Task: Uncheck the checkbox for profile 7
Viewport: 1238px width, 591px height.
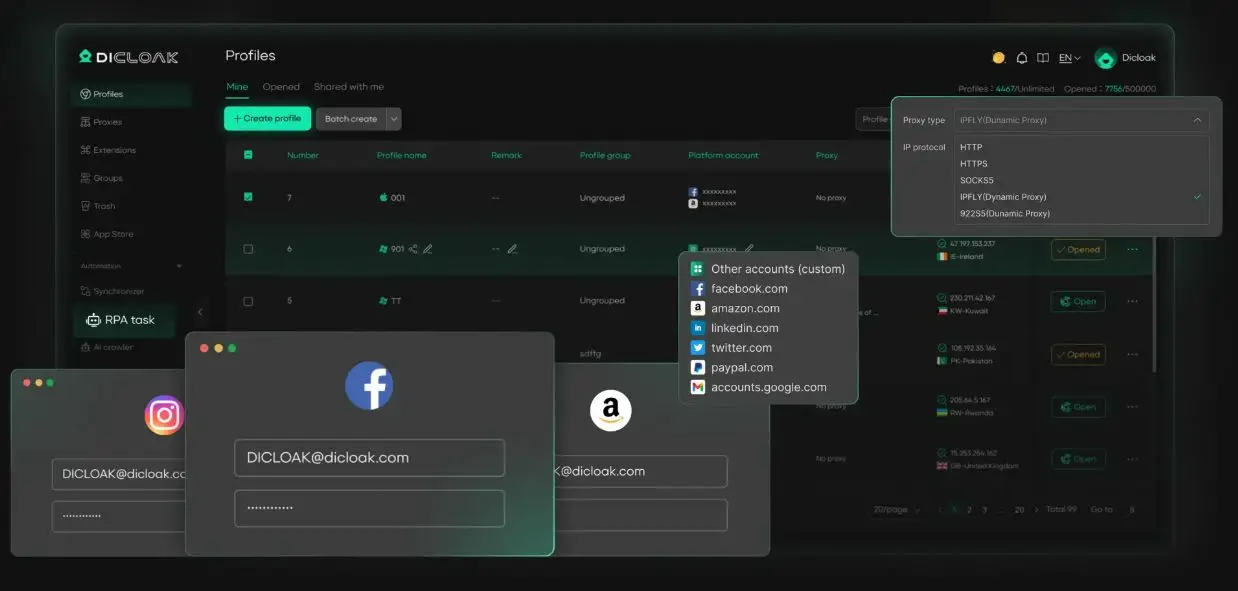Action: tap(248, 197)
